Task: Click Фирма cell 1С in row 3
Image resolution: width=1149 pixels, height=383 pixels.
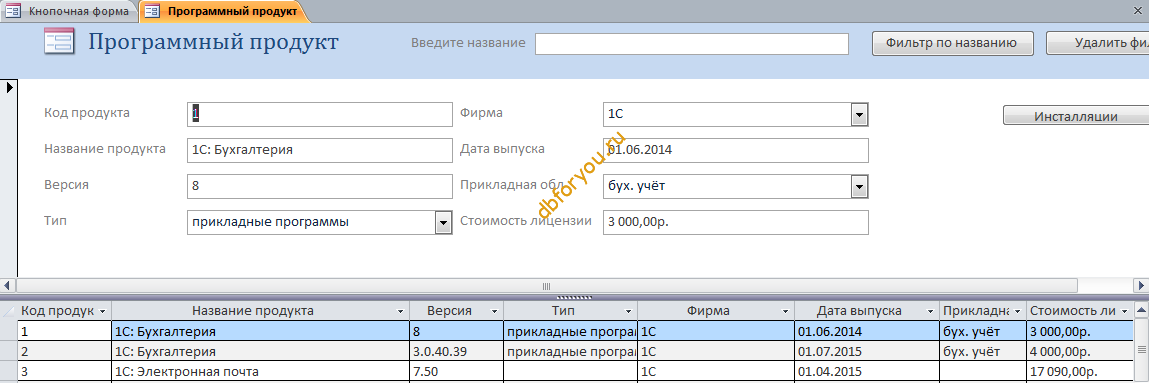Action: pyautogui.click(x=717, y=371)
